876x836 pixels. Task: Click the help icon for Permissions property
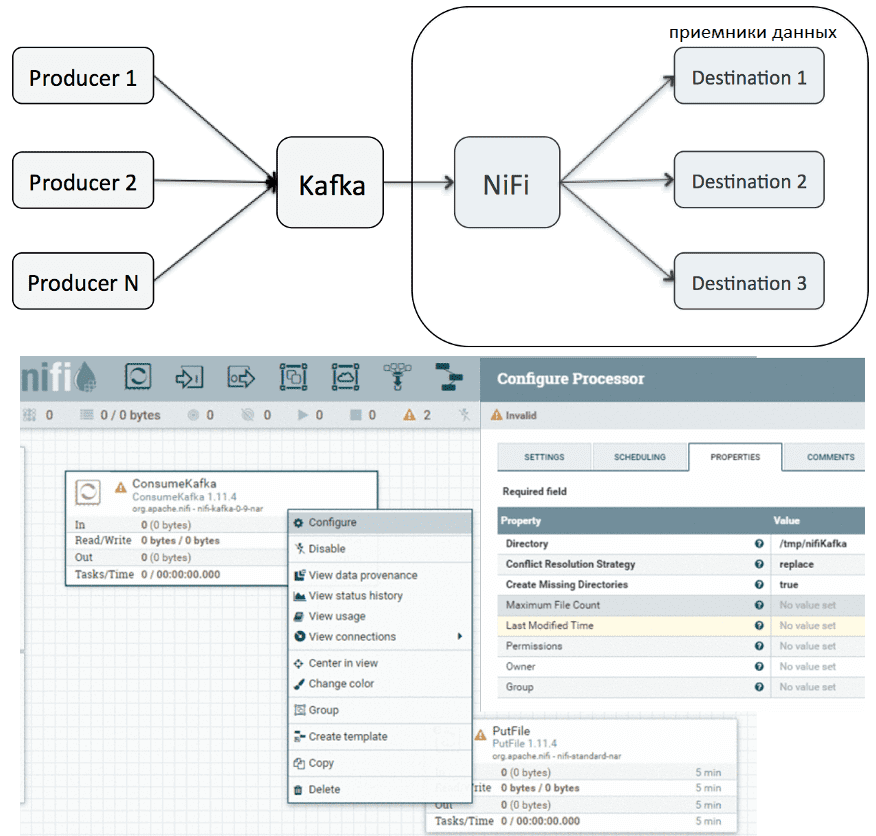[759, 646]
